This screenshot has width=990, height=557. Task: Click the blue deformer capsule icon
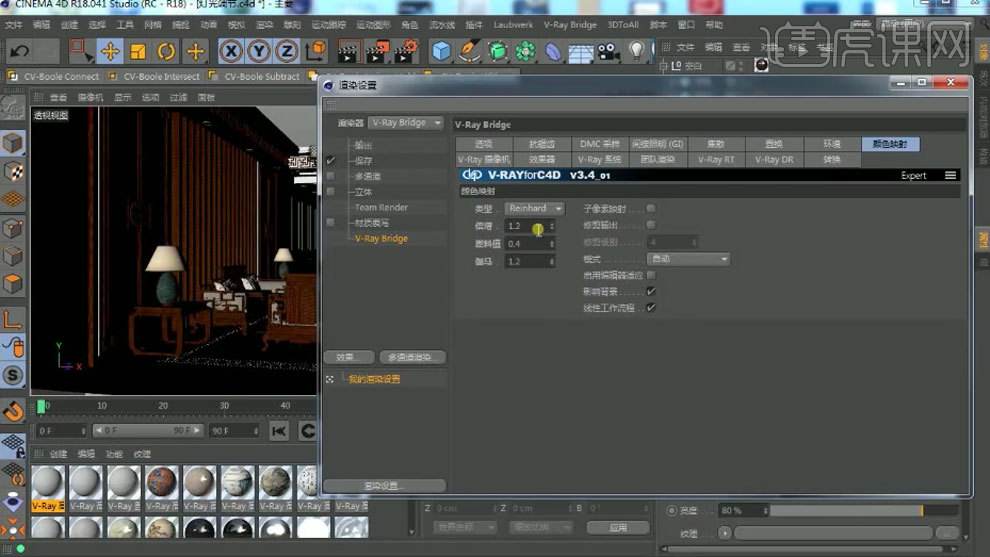[x=553, y=51]
